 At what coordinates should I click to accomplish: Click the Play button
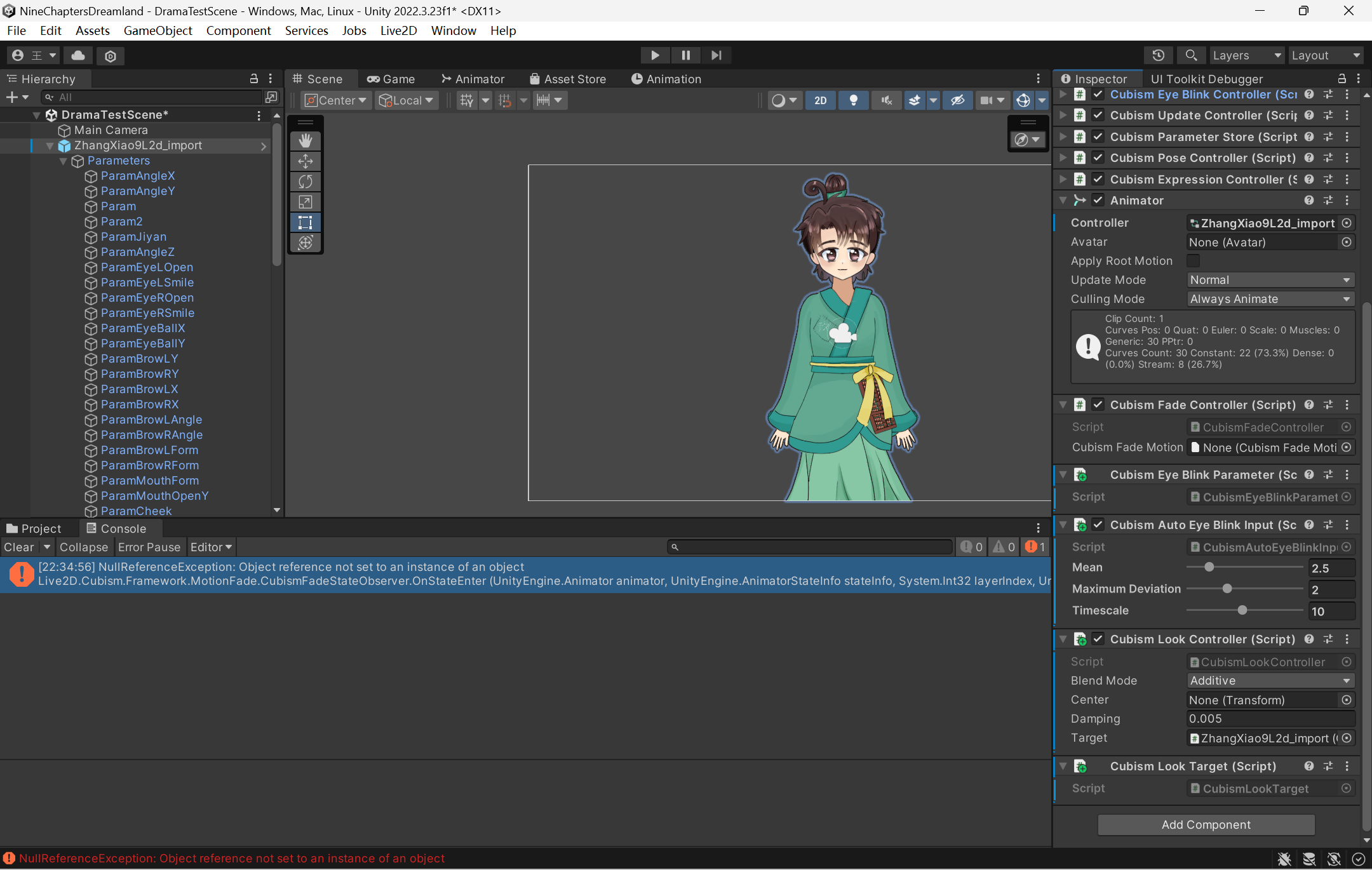tap(655, 55)
